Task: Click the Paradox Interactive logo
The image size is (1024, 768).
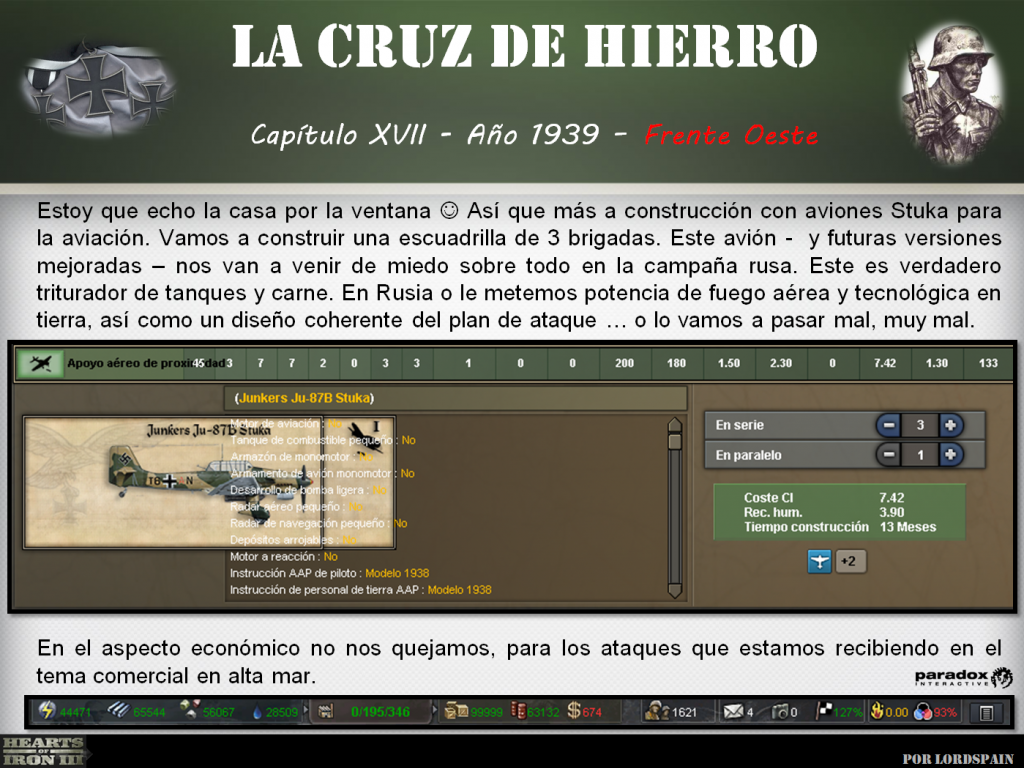Action: tap(963, 678)
